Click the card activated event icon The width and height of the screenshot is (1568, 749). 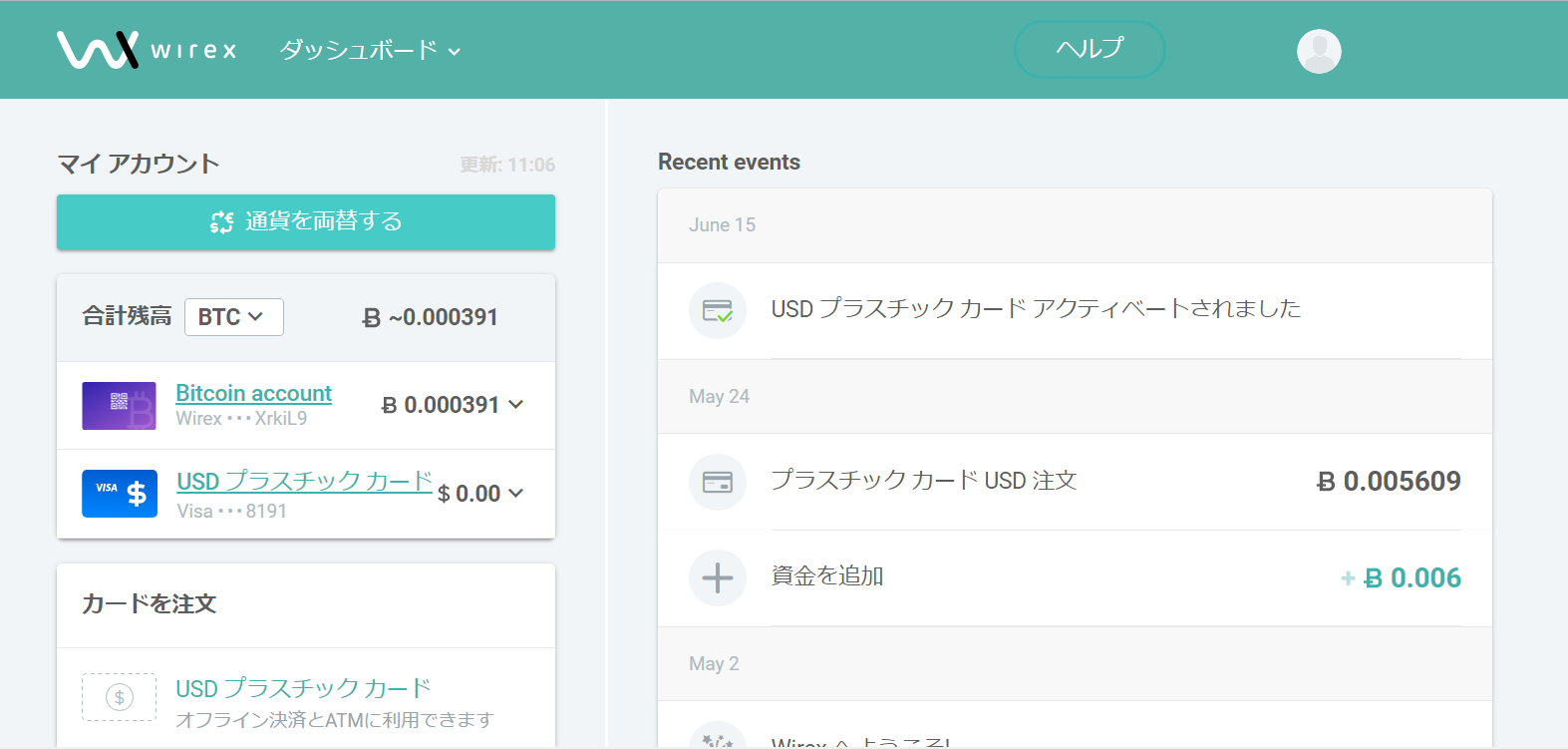point(717,310)
